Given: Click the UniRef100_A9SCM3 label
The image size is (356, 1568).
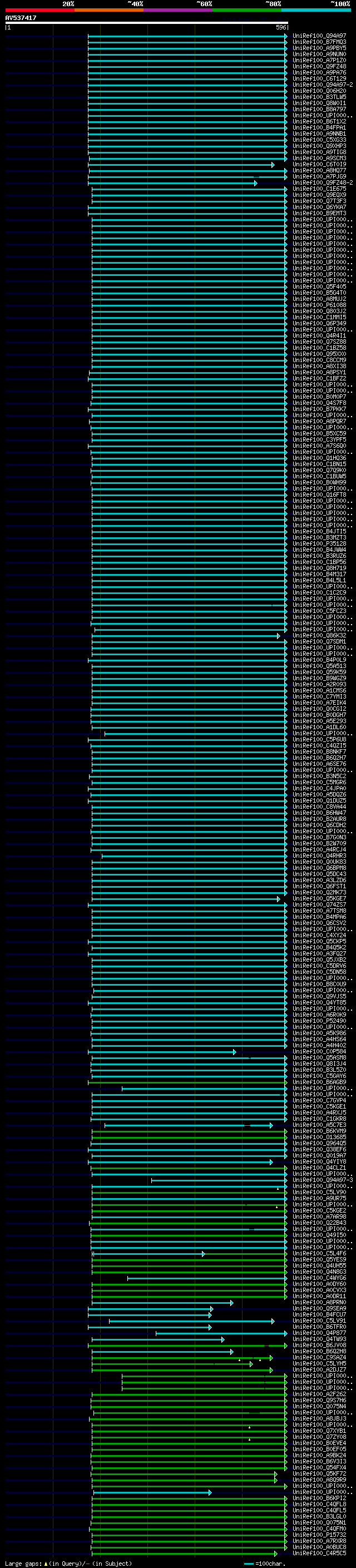Looking at the screenshot, I should coord(319,159).
